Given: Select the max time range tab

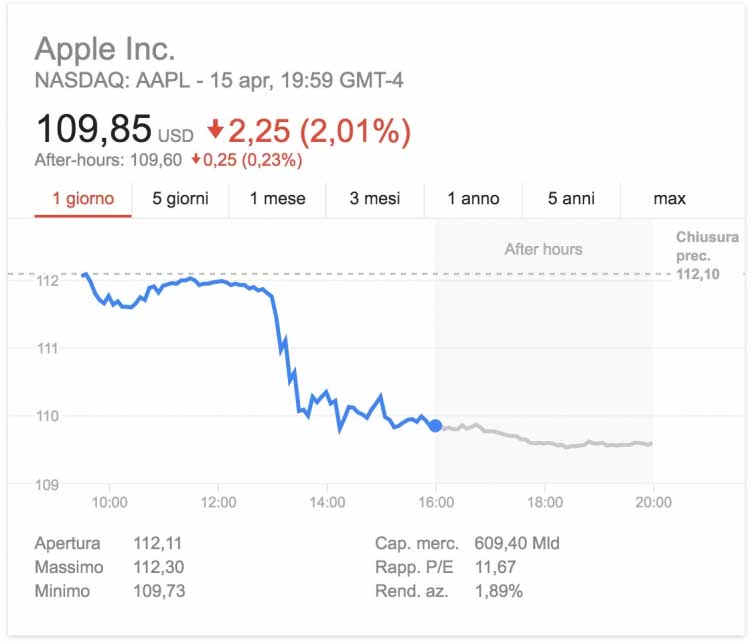Looking at the screenshot, I should tap(669, 199).
